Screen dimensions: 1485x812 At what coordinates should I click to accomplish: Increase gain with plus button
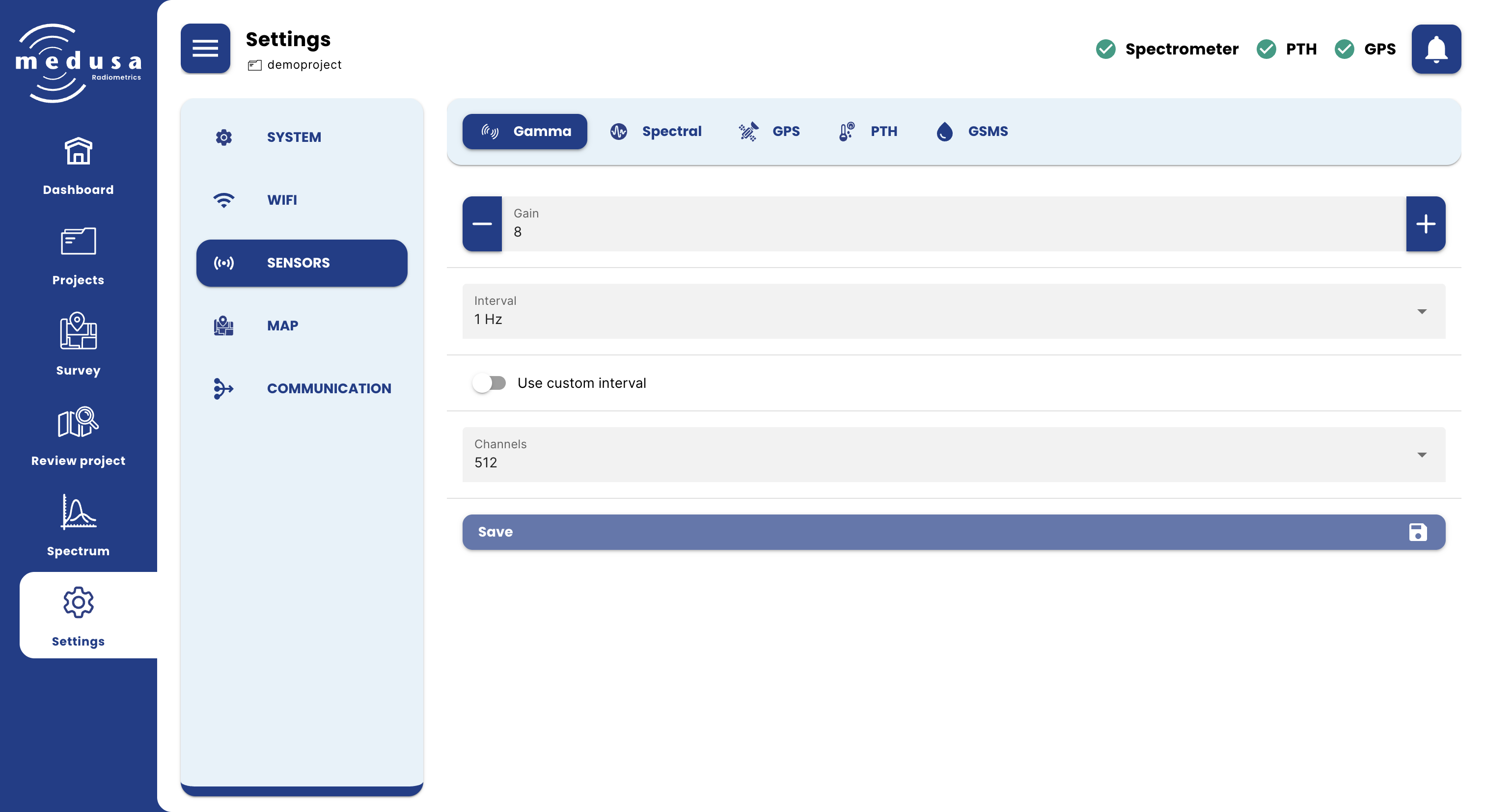(x=1426, y=223)
